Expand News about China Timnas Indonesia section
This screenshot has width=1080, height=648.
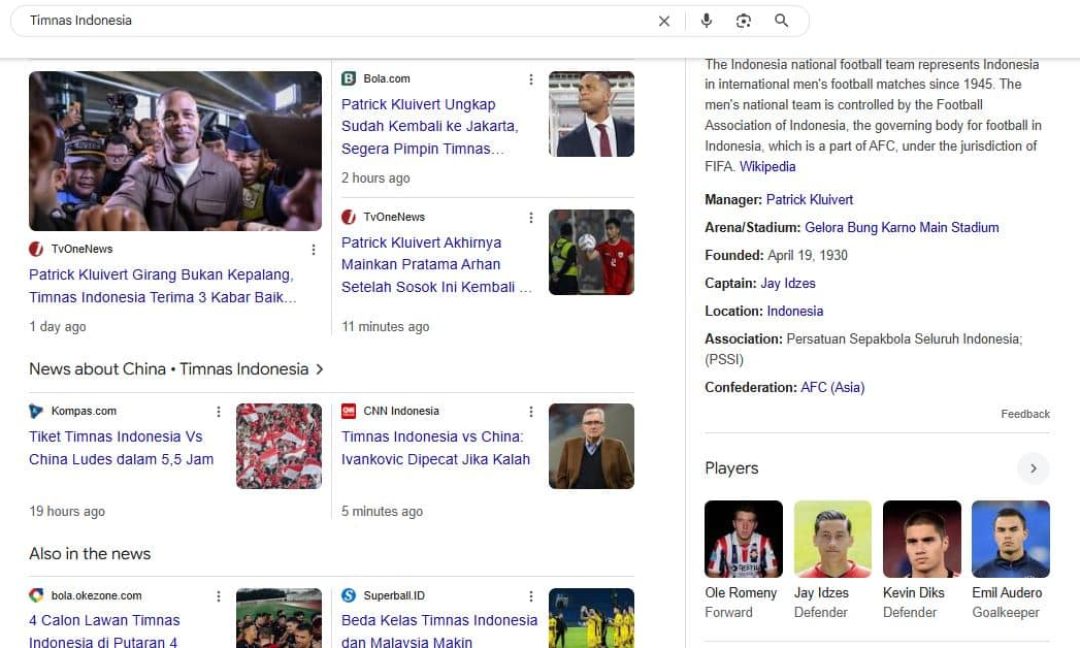tap(319, 368)
